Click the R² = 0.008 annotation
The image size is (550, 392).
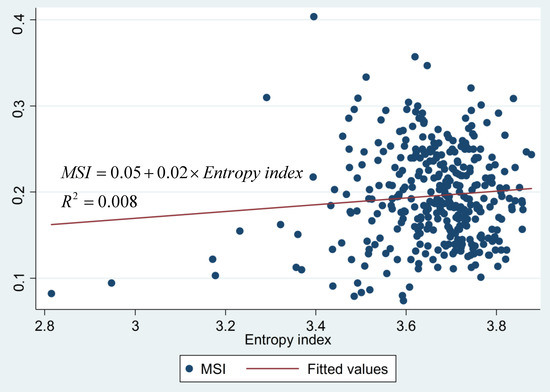click(x=99, y=201)
